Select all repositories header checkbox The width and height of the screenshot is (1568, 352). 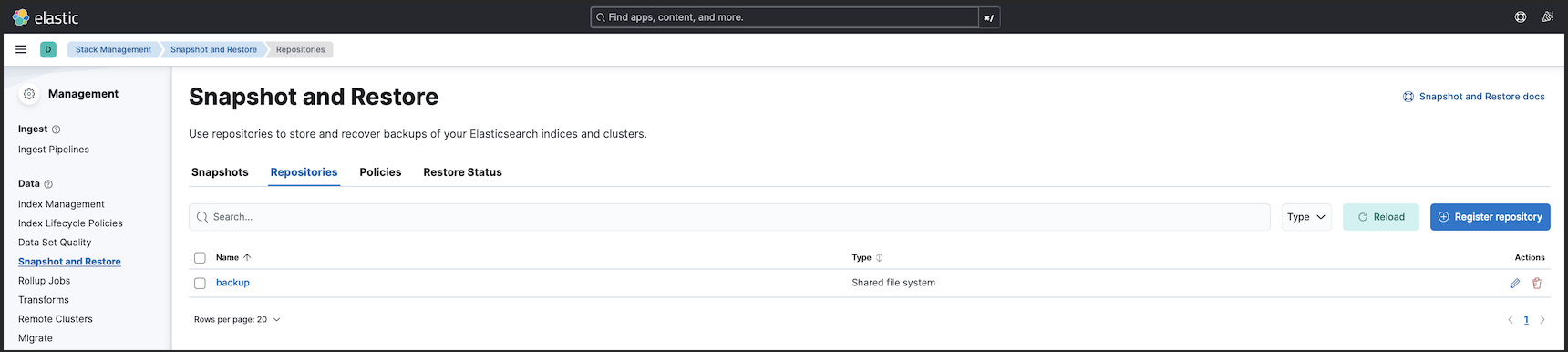[x=200, y=258]
